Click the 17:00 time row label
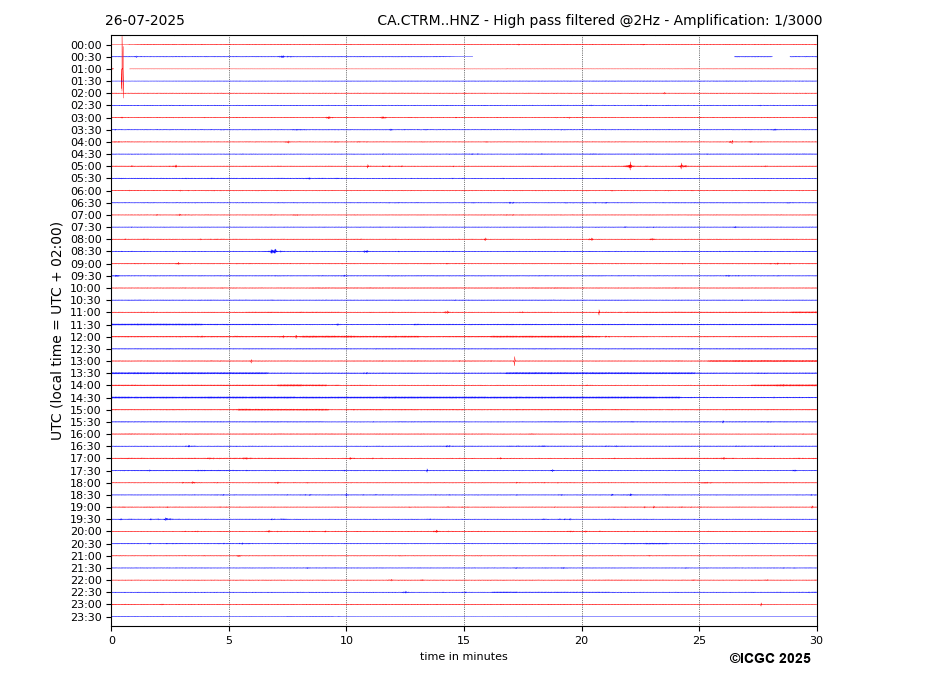 tap(86, 459)
